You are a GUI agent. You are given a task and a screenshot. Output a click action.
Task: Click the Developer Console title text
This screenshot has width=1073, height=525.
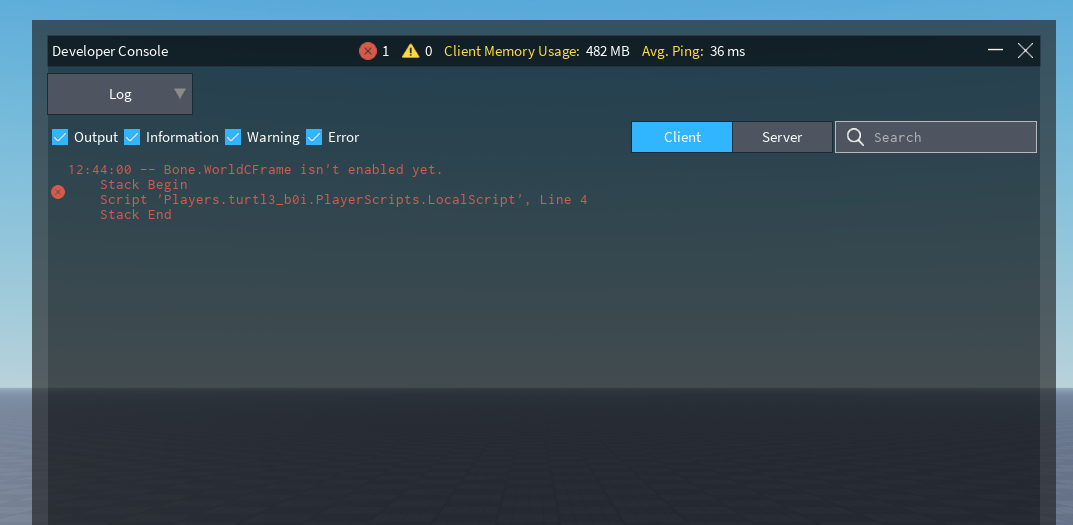tap(110, 51)
